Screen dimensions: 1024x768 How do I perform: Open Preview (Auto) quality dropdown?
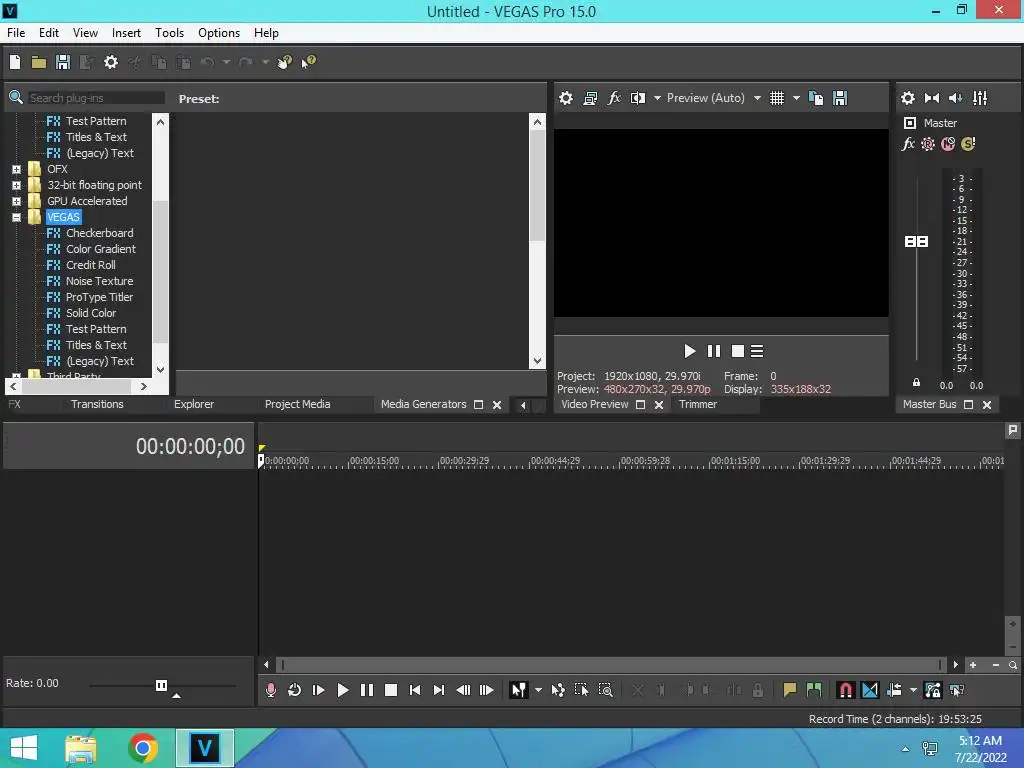(x=757, y=98)
